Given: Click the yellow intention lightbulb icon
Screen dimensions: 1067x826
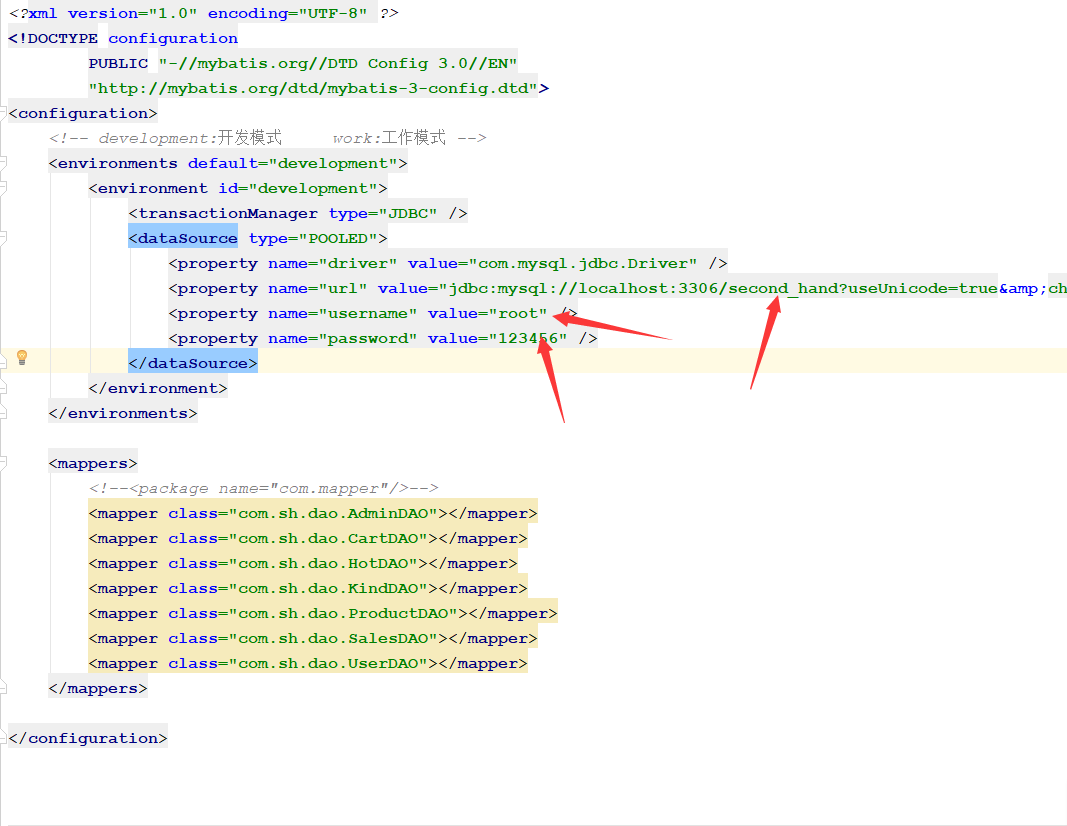Looking at the screenshot, I should click(21, 357).
